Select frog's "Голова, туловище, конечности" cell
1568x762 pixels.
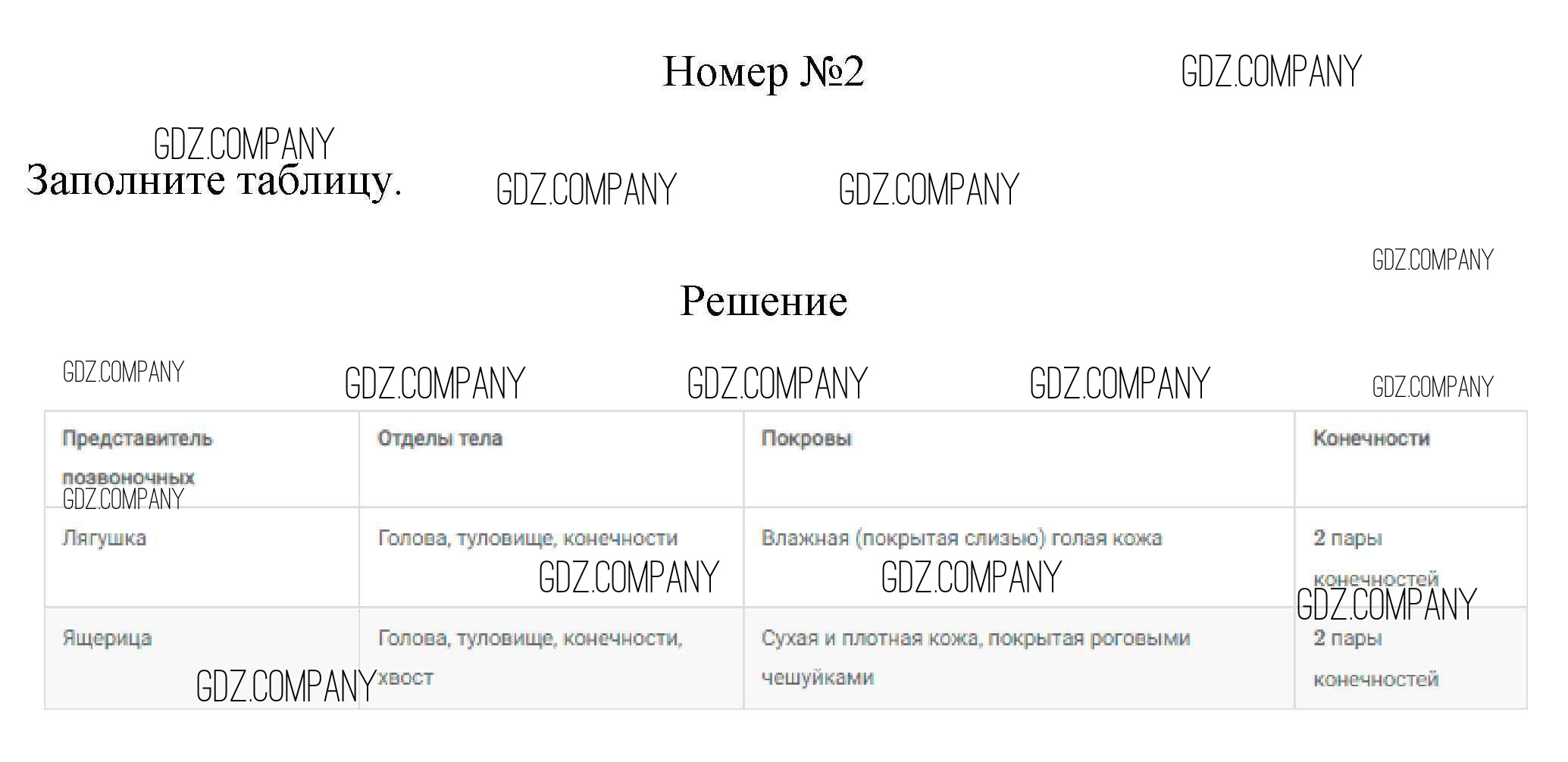coord(527,539)
